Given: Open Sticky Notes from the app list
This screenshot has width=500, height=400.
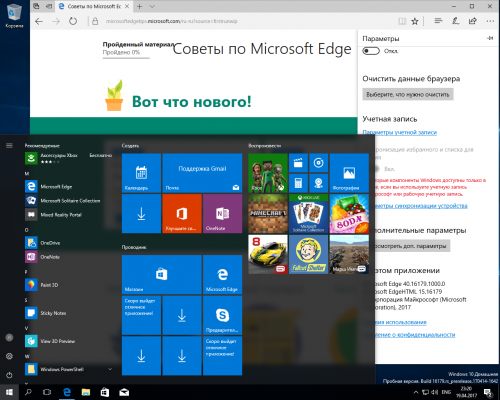Looking at the screenshot, I should [x=68, y=313].
